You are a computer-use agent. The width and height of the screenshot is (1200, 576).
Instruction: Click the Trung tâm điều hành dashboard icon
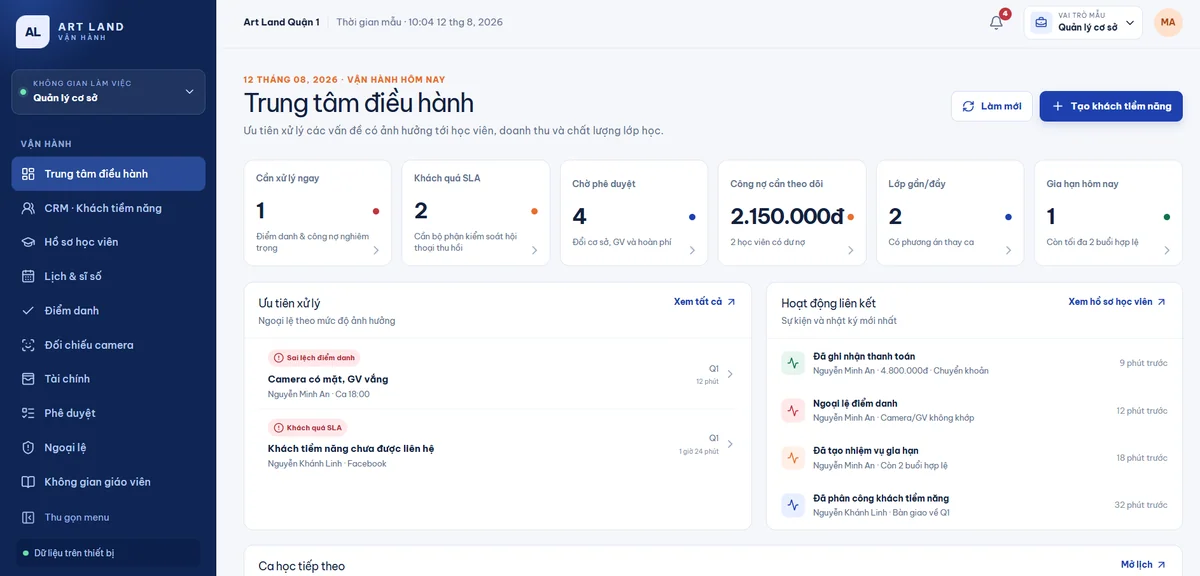click(x=28, y=174)
